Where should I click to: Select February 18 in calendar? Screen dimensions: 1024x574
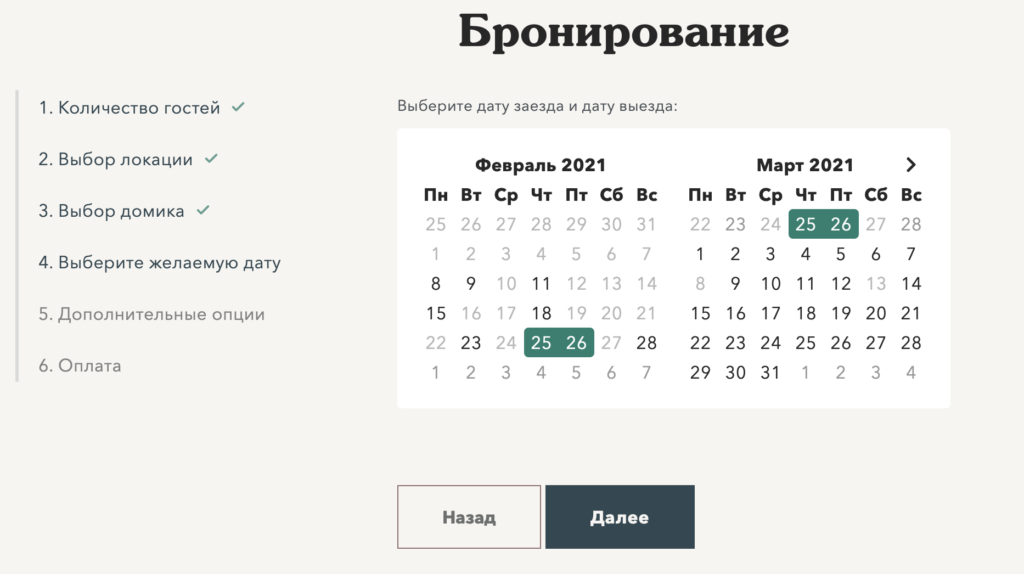coord(541,313)
